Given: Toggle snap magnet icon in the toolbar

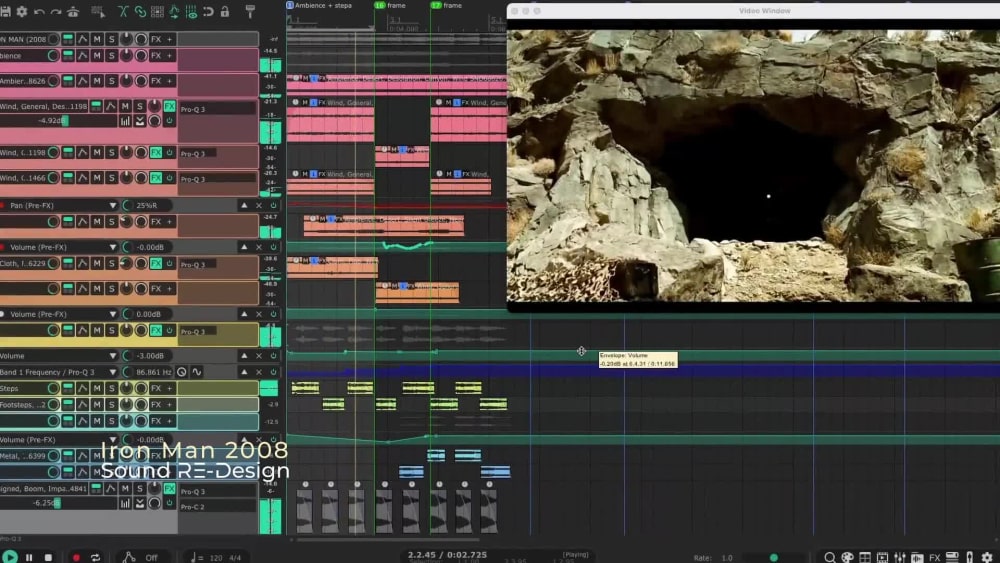Looking at the screenshot, I should click(208, 11).
